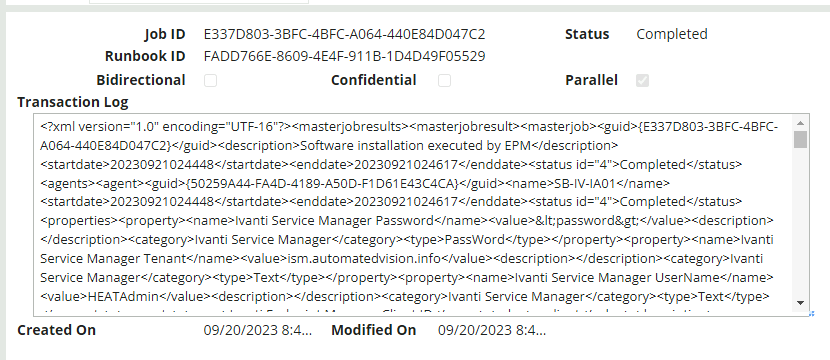The image size is (830, 360).
Task: Click the Transaction Log scroll down arrow
Action: tap(800, 303)
